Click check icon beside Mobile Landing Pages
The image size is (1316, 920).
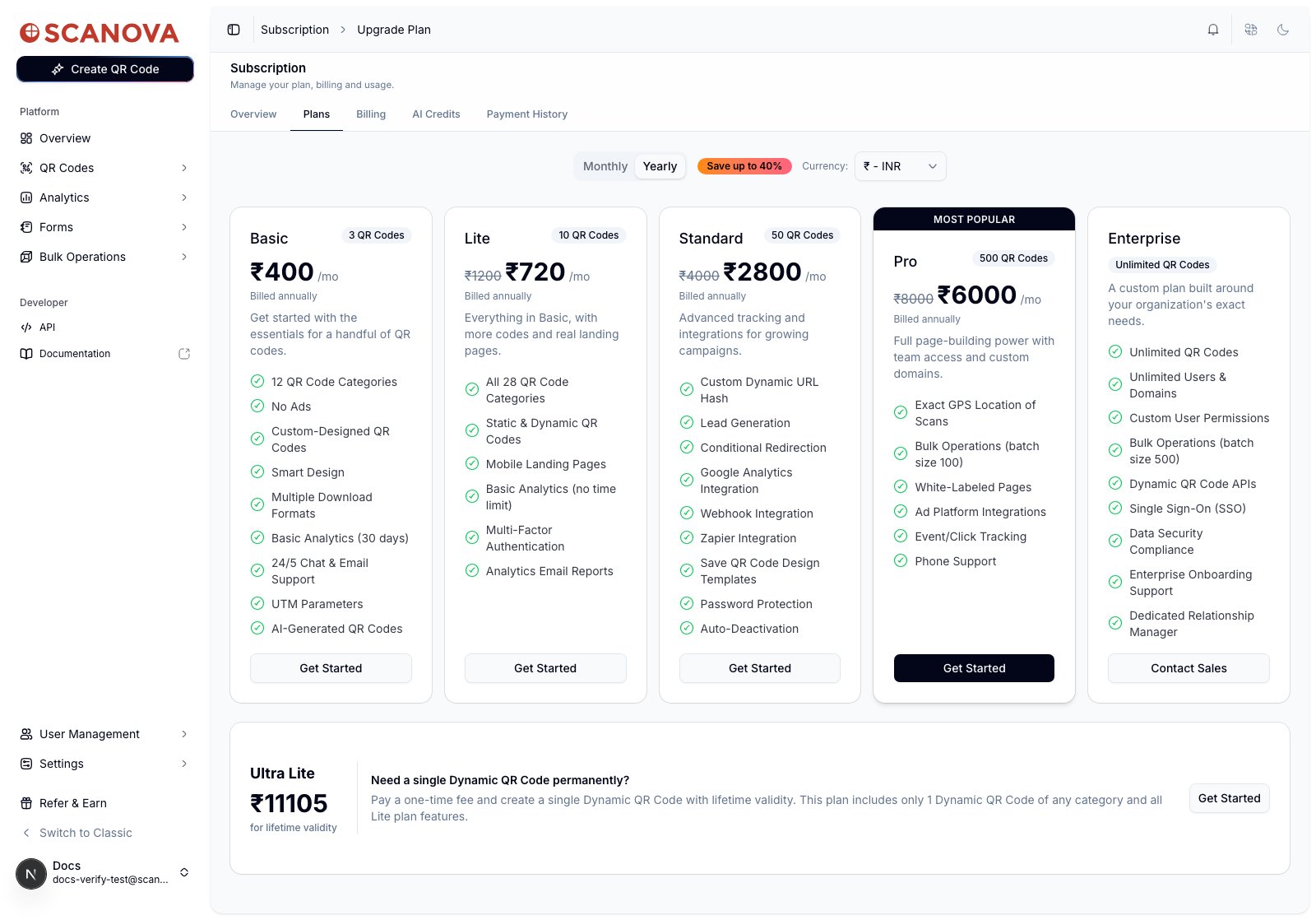pos(472,464)
